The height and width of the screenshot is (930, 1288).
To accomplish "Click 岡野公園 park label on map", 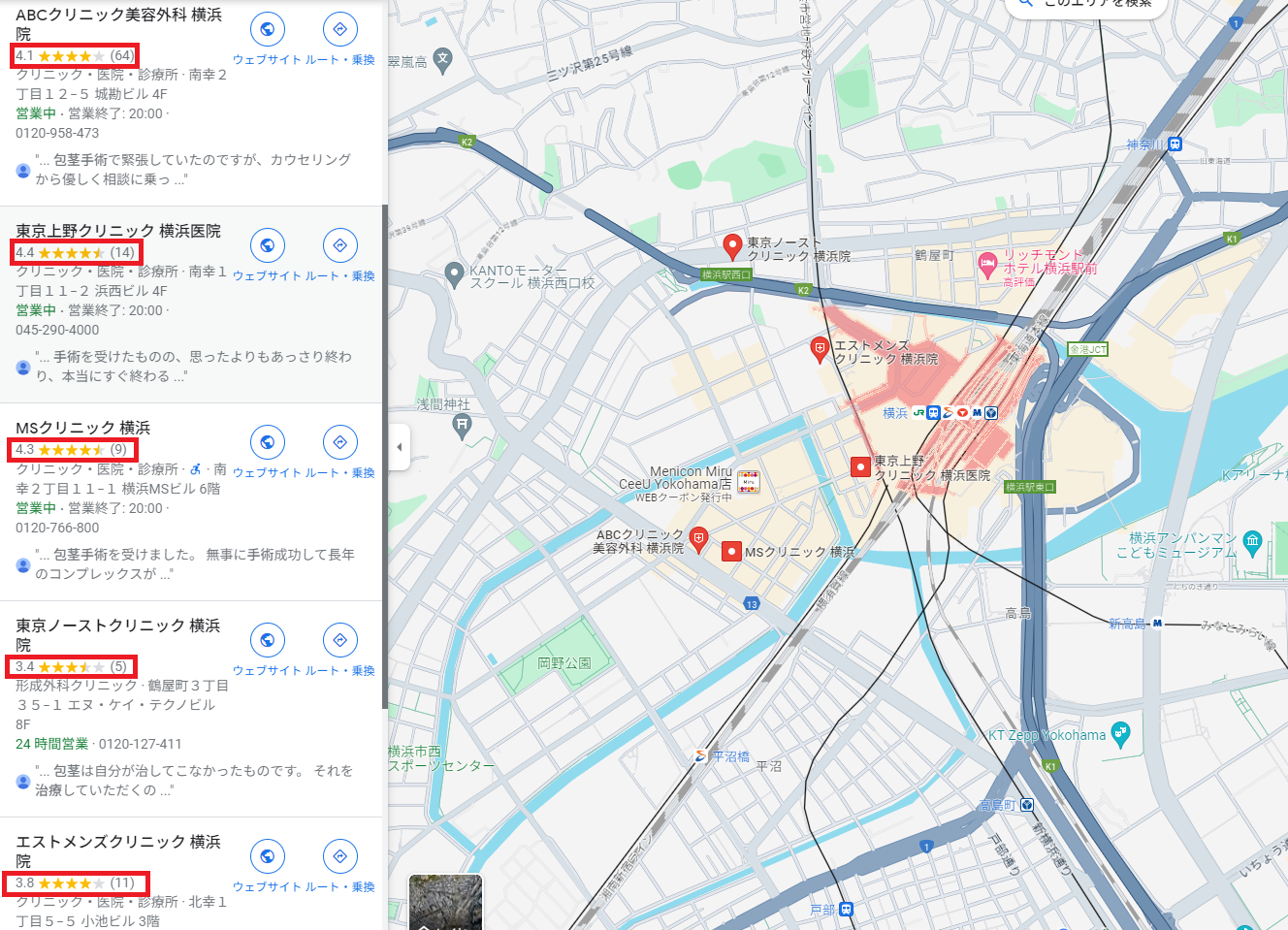I will click(563, 663).
